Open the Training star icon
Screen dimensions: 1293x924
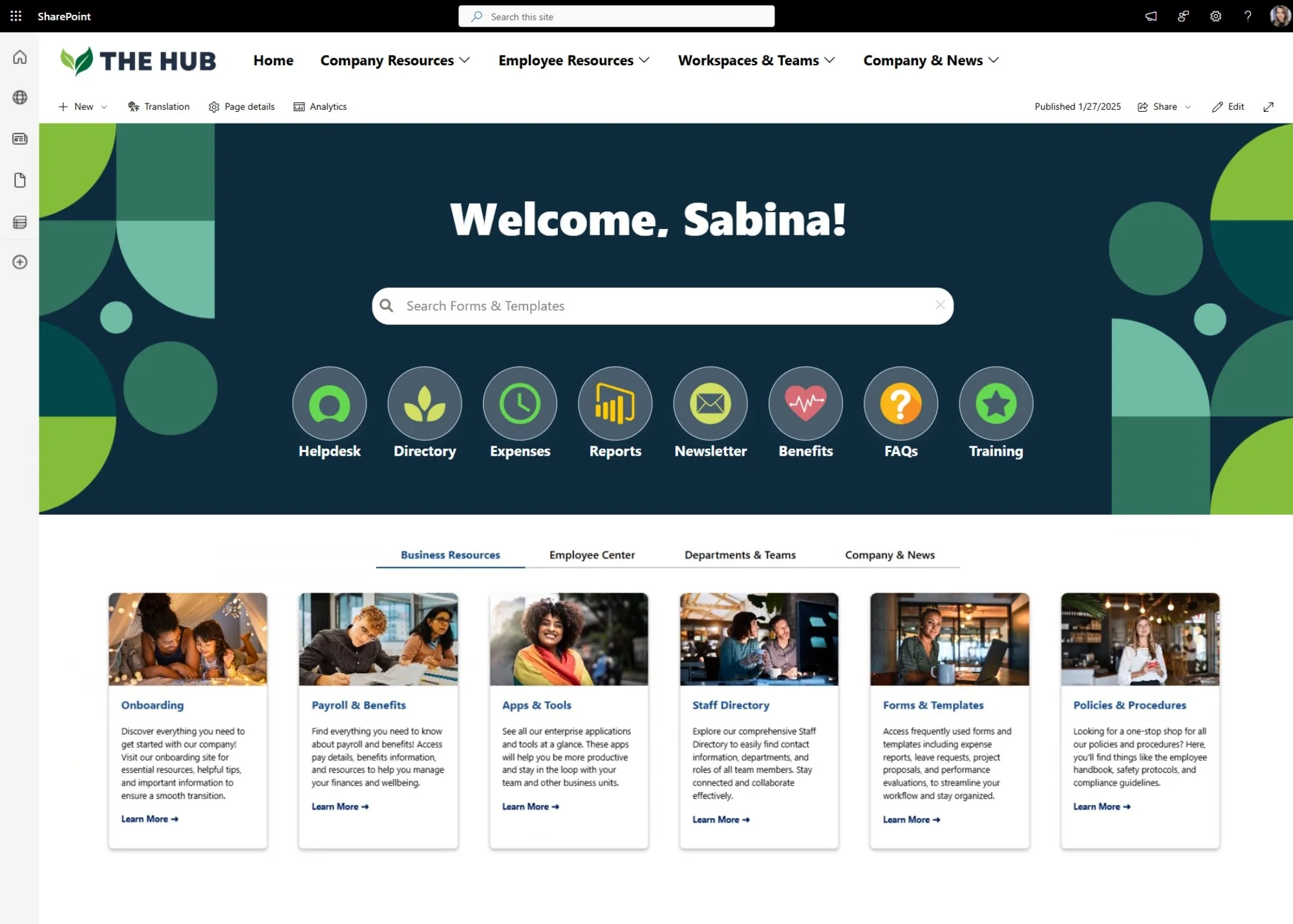click(995, 403)
